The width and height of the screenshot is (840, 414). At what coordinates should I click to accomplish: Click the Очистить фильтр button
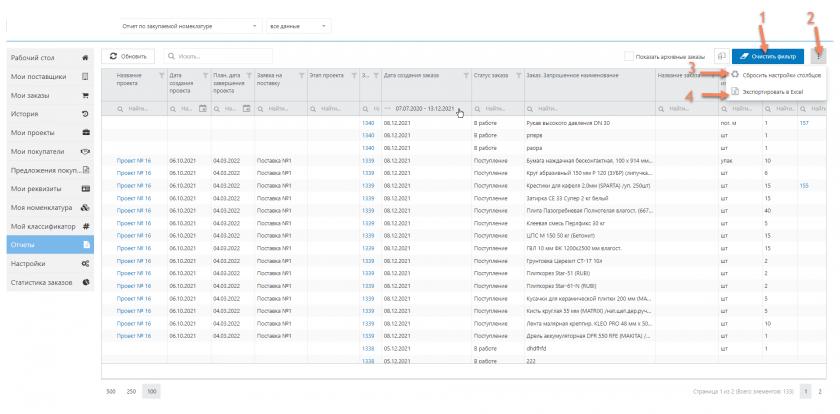tap(770, 56)
